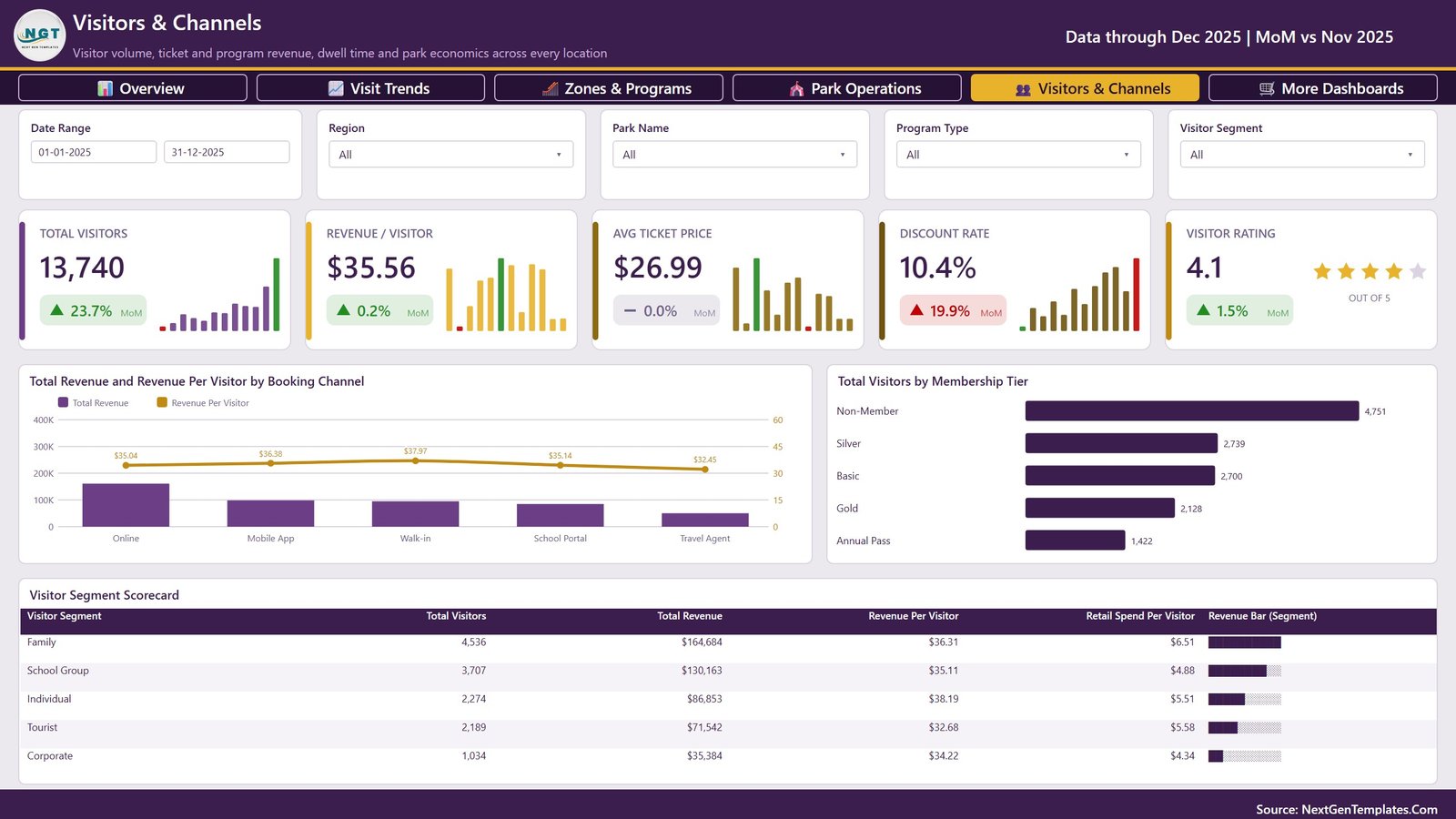Expand the Park Name dropdown
This screenshot has width=1456, height=819.
point(735,155)
